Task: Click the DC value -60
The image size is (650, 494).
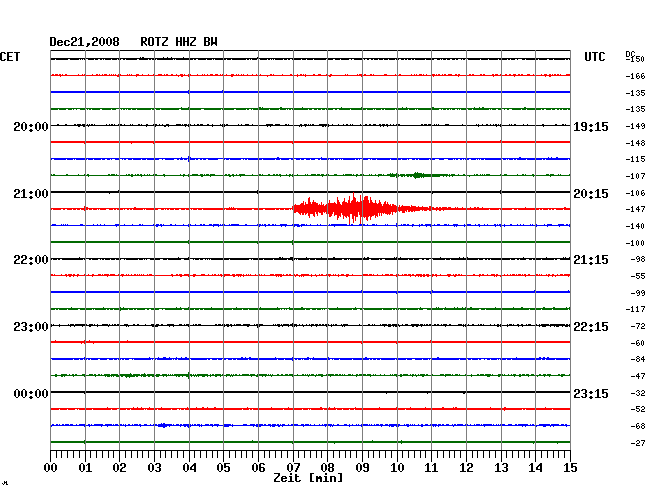Action: 638,343
